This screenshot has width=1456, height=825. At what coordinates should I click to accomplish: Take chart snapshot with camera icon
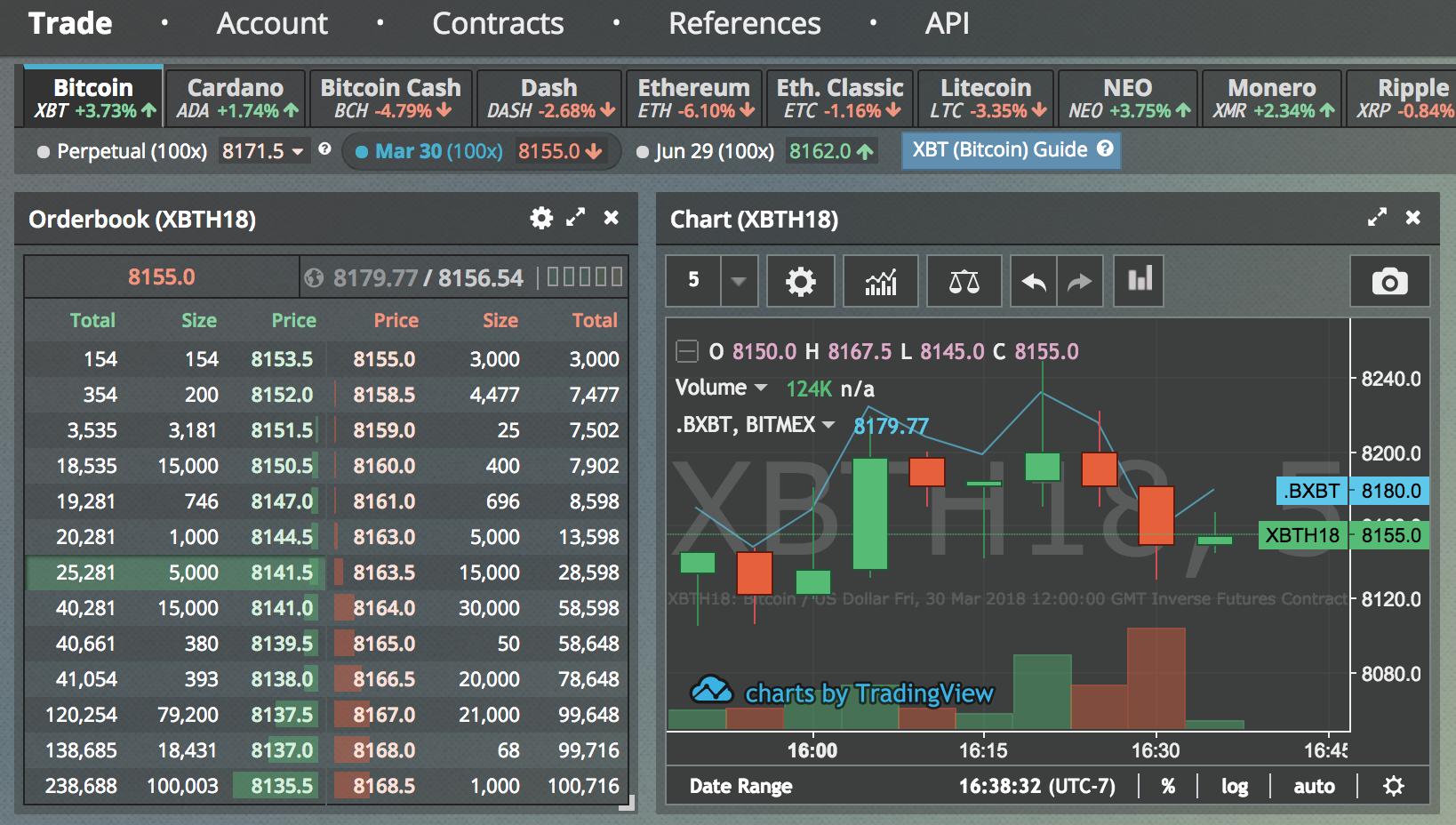pyautogui.click(x=1389, y=281)
